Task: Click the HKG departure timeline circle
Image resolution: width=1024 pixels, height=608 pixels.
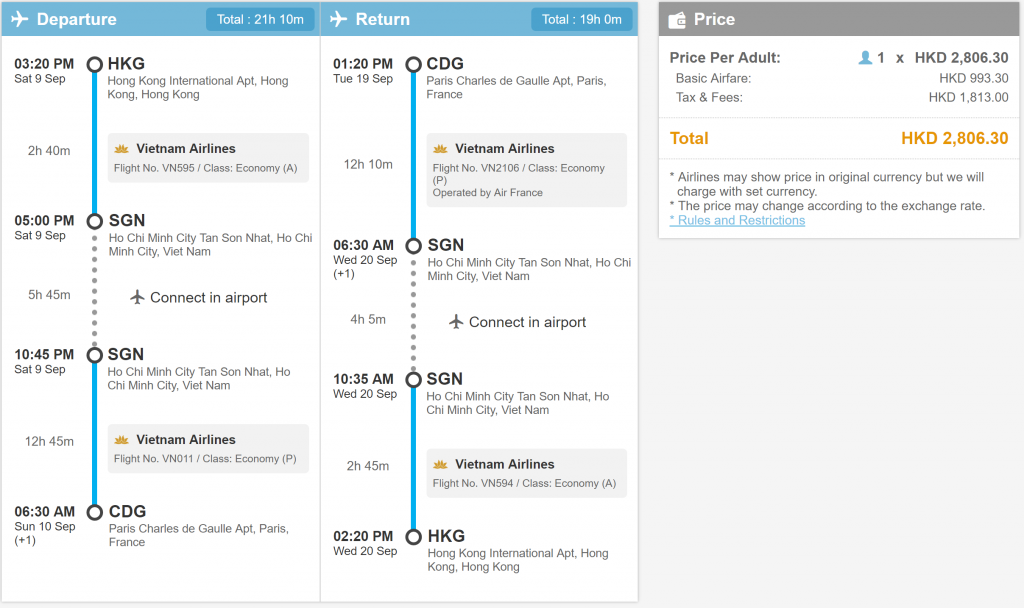Action: (95, 64)
